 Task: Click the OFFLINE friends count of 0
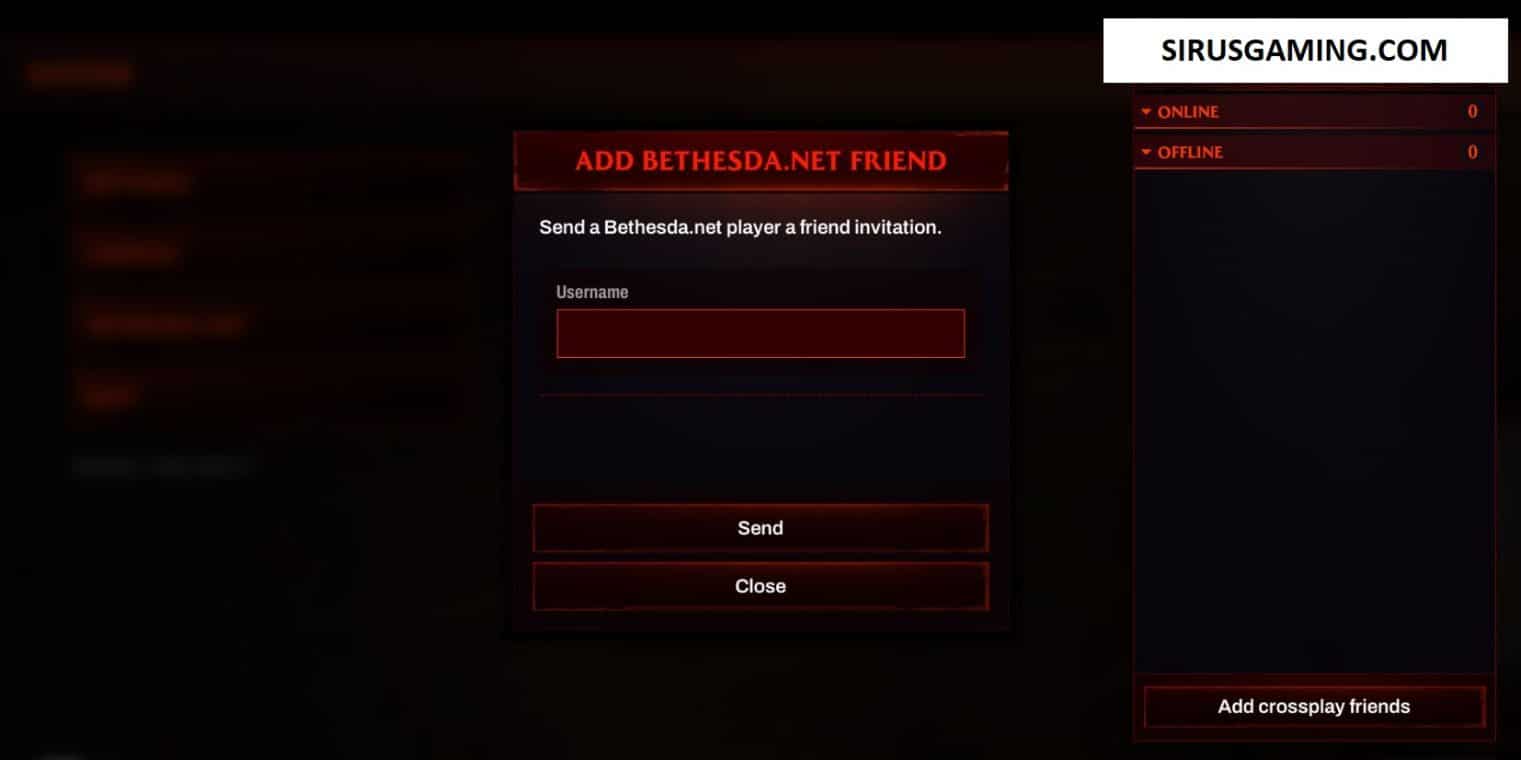click(x=1472, y=152)
